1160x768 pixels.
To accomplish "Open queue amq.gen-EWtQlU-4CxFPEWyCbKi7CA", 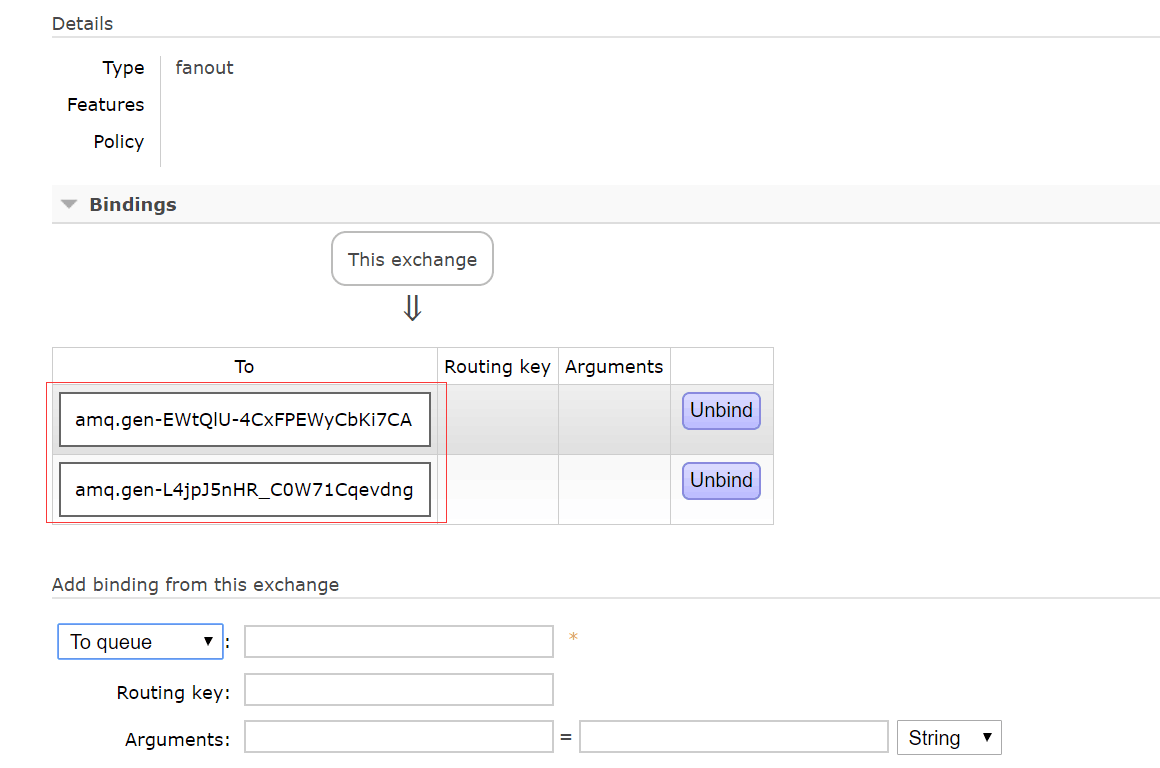I will pos(244,420).
